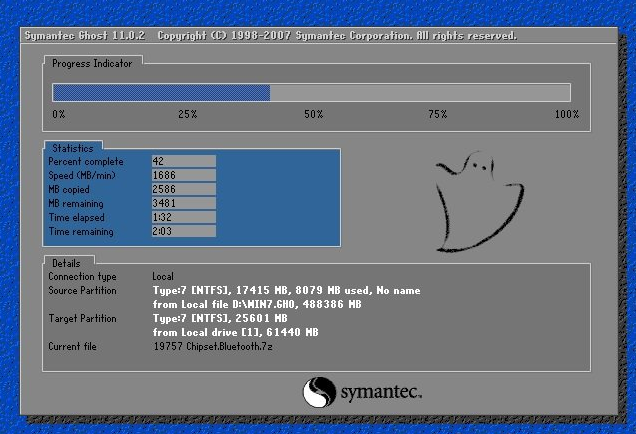Click the Symantec yin-yang logo icon

[319, 392]
